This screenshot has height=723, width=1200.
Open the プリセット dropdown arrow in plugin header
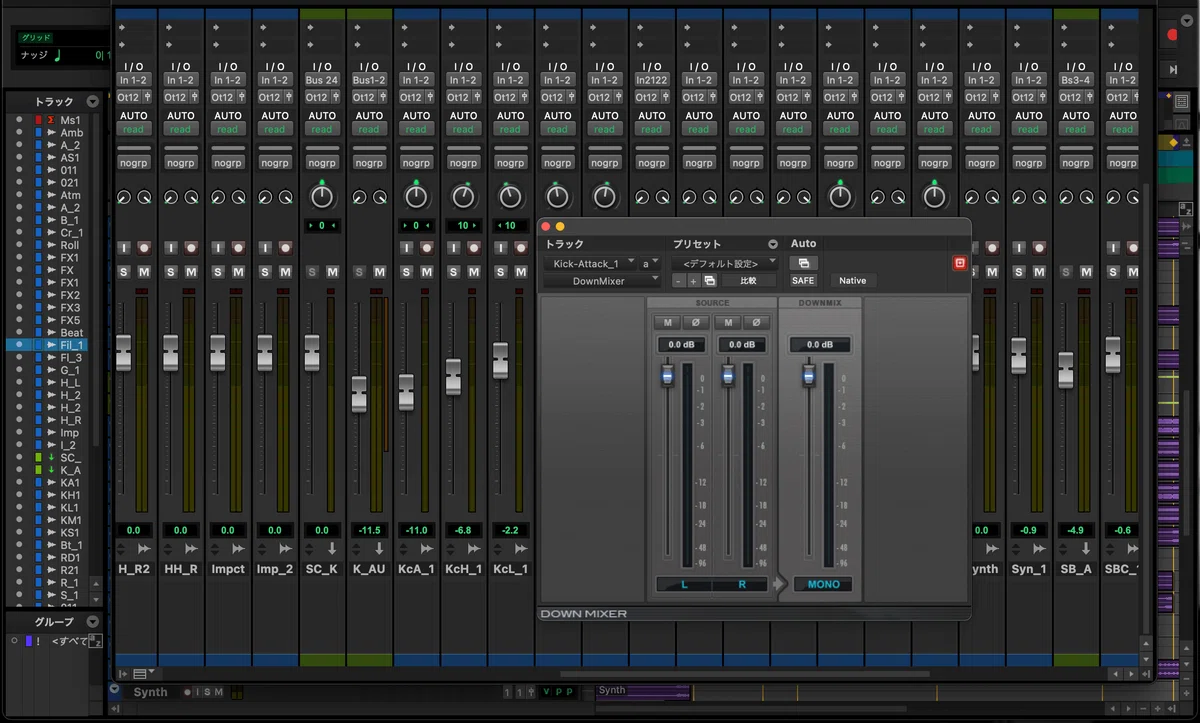(x=773, y=244)
